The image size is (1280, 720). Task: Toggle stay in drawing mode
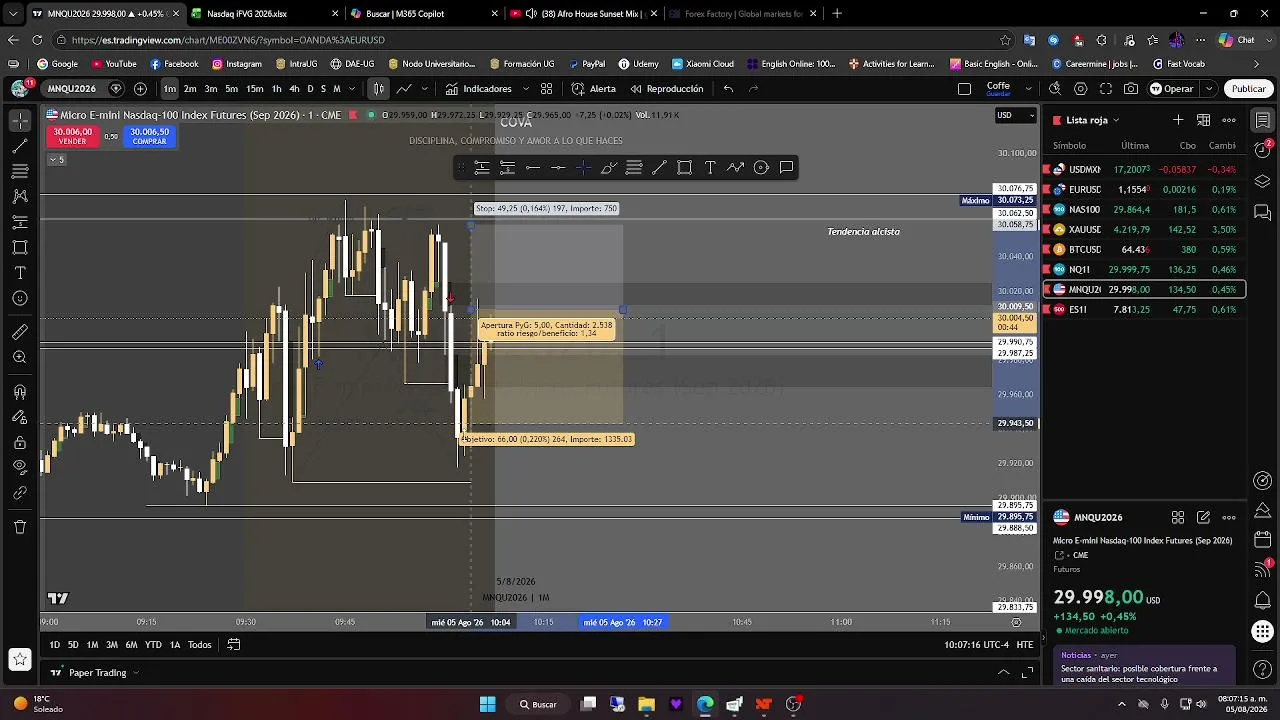(x=20, y=418)
